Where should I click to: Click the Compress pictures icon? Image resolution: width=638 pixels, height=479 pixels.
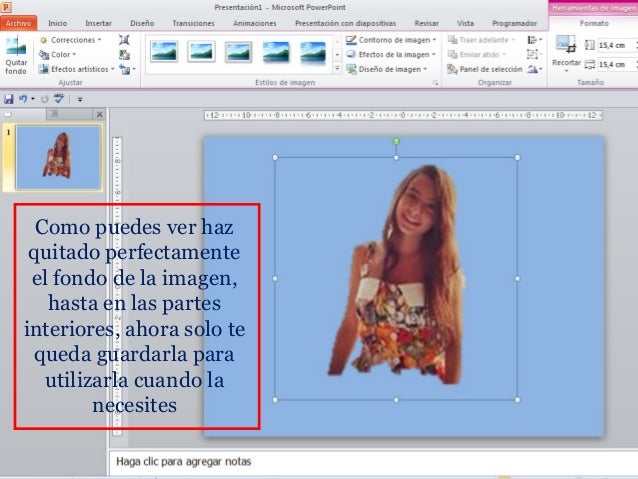[124, 40]
